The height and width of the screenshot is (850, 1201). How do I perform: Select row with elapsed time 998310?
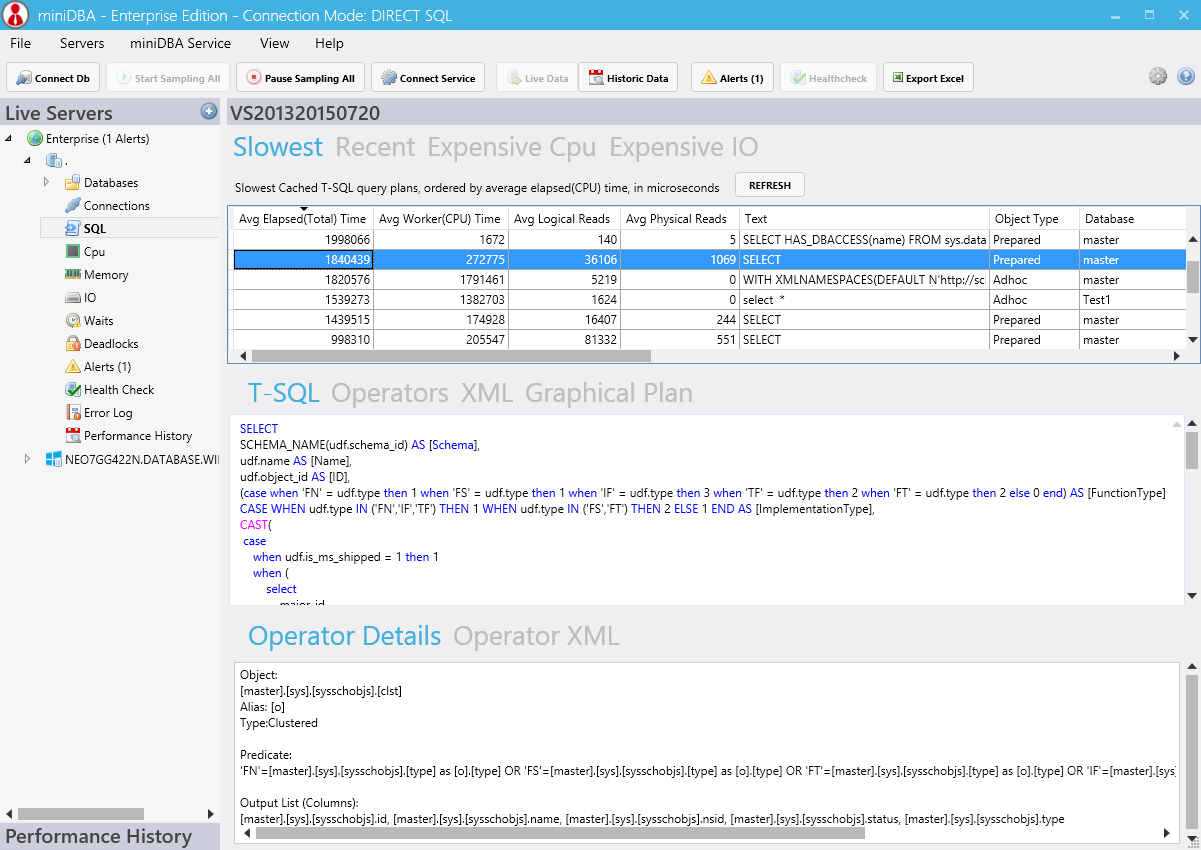point(710,340)
